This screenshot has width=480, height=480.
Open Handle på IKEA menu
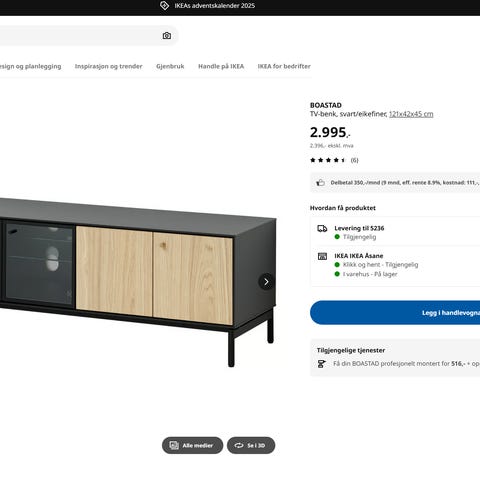click(x=221, y=66)
